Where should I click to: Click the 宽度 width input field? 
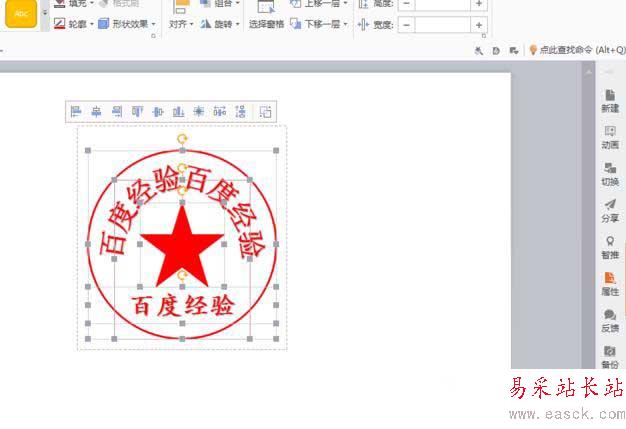[443, 25]
